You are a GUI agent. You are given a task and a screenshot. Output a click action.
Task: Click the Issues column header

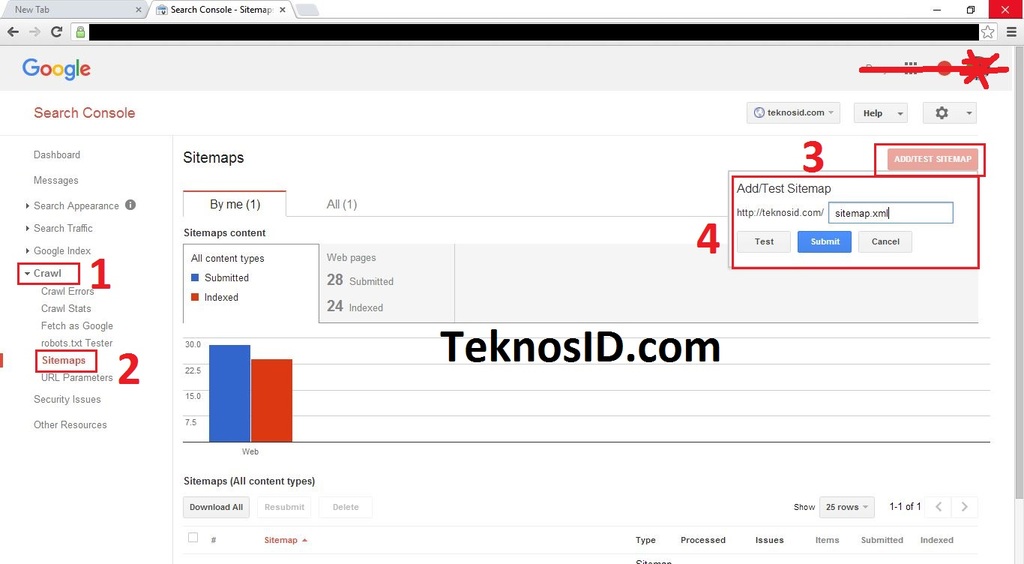769,540
